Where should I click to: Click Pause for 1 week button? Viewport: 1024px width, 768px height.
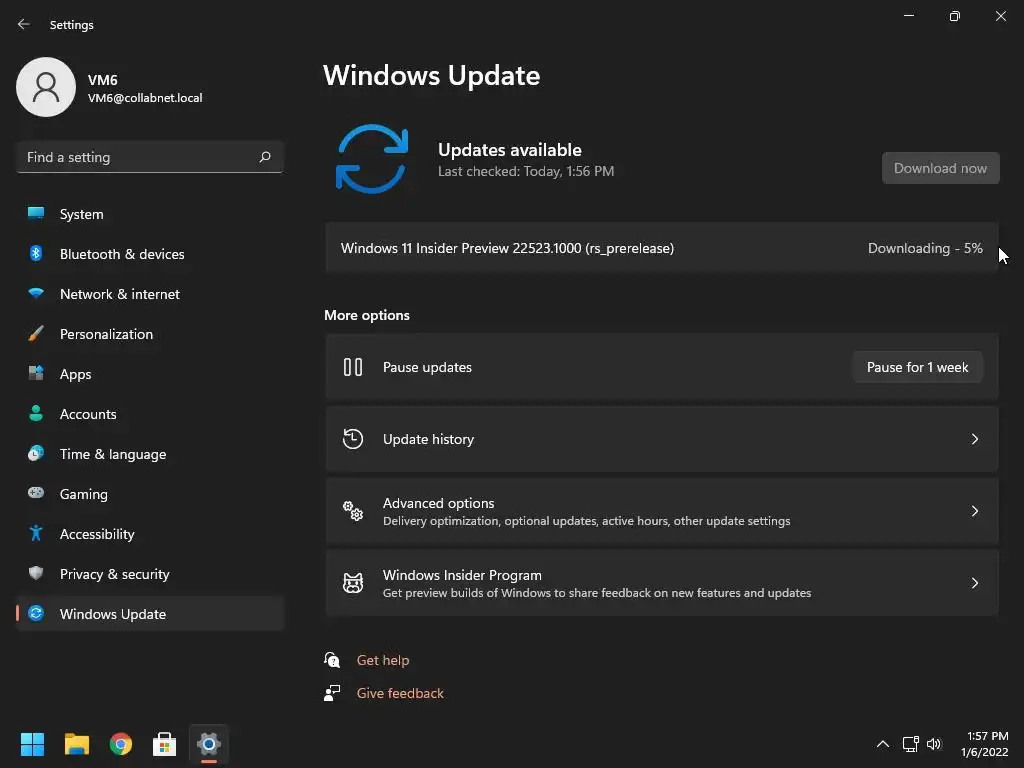tap(917, 367)
